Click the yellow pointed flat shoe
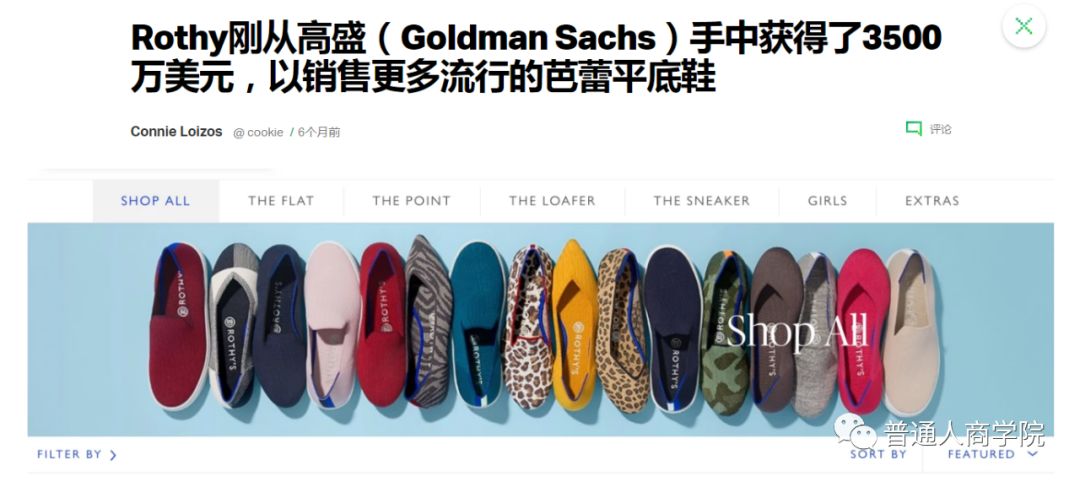This screenshot has width=1080, height=482. (x=574, y=324)
